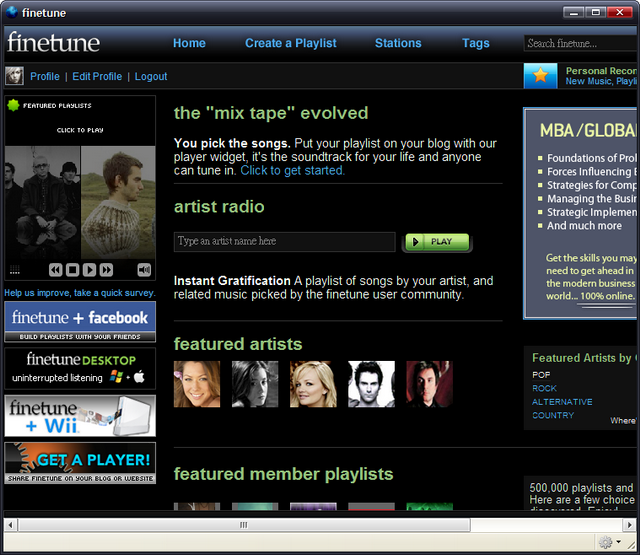
Task: Select ALTERNATIVE genre link
Action: coord(562,402)
